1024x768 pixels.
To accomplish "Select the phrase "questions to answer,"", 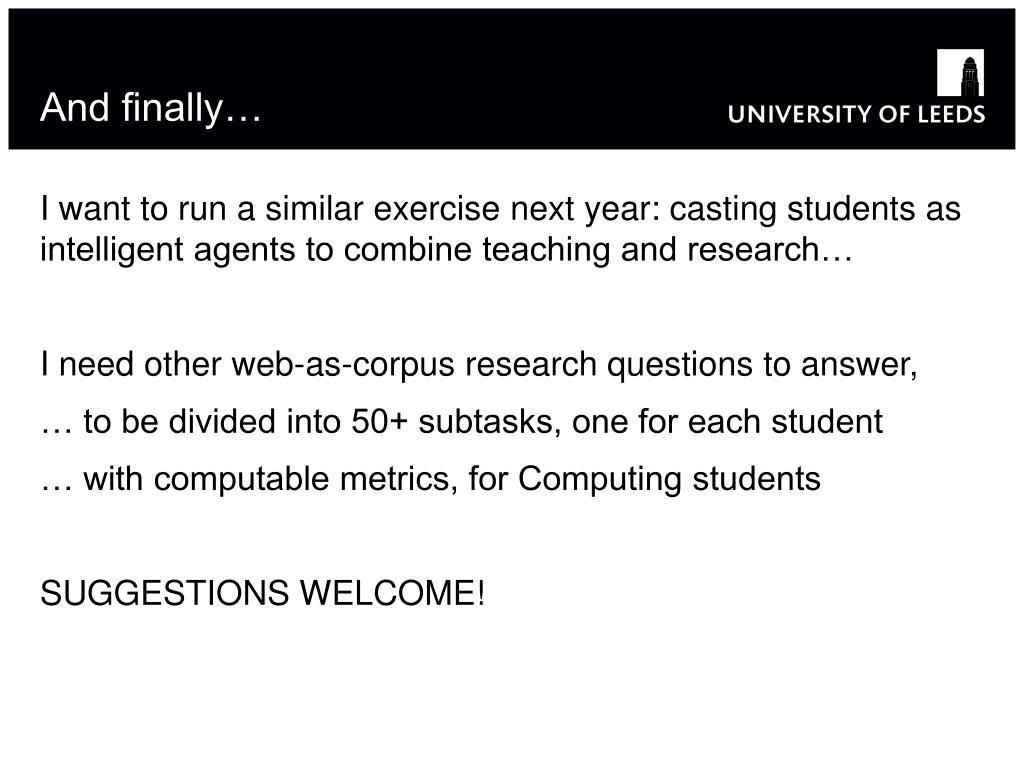I will point(762,364).
